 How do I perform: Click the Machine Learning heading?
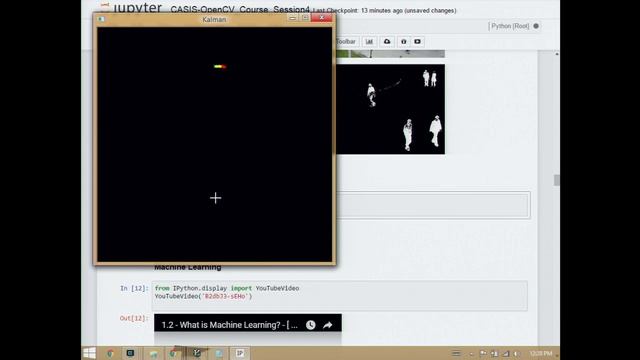[188, 268]
